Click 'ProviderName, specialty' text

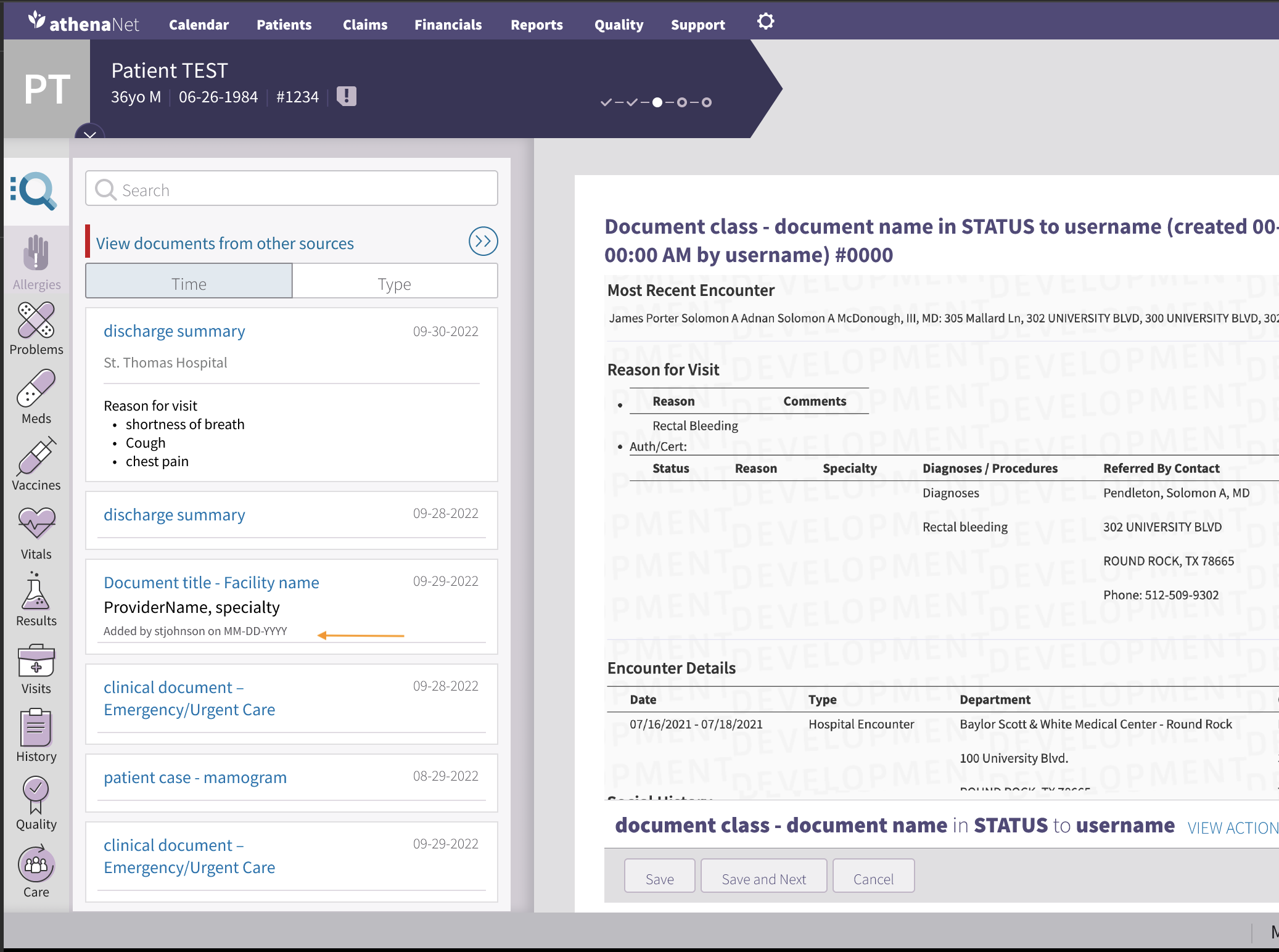pyautogui.click(x=192, y=607)
